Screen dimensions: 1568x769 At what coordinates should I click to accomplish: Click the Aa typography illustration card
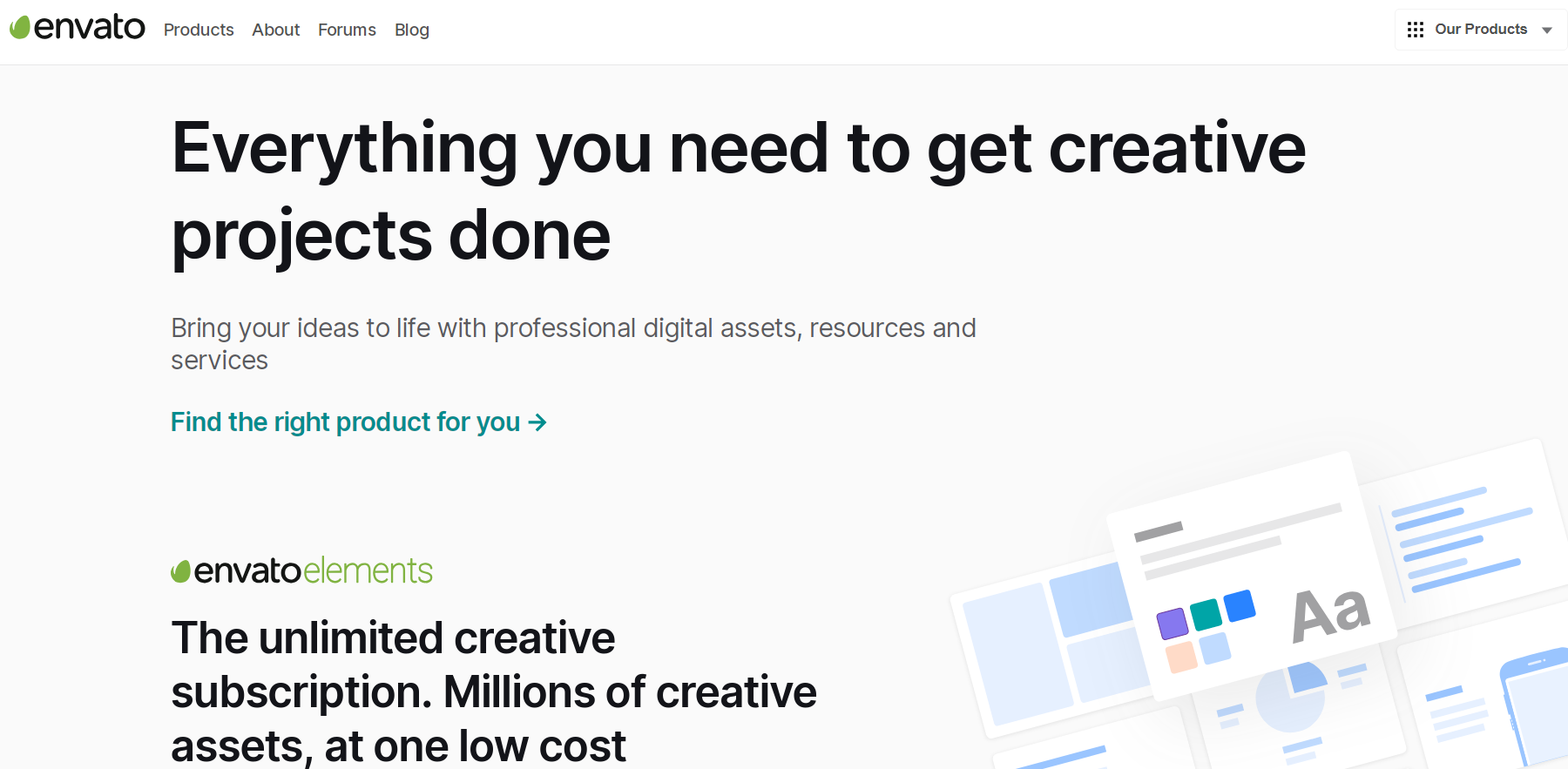click(x=1253, y=577)
